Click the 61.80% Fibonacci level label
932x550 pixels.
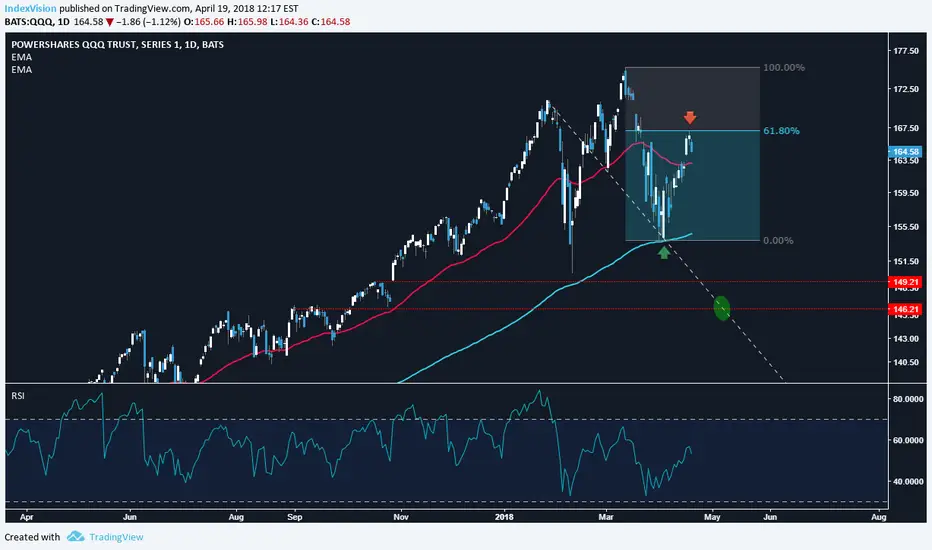[781, 131]
